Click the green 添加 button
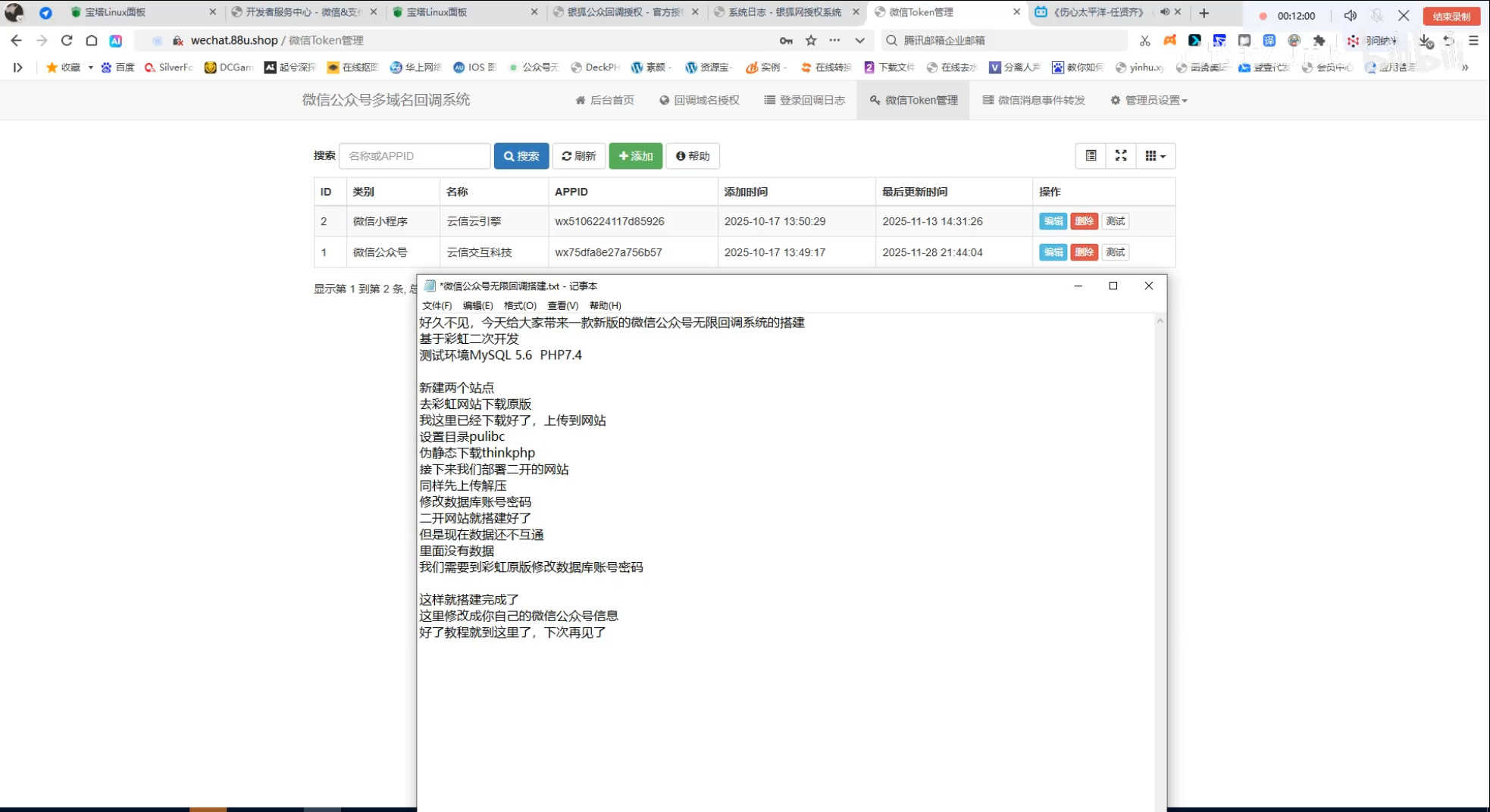 (x=635, y=156)
